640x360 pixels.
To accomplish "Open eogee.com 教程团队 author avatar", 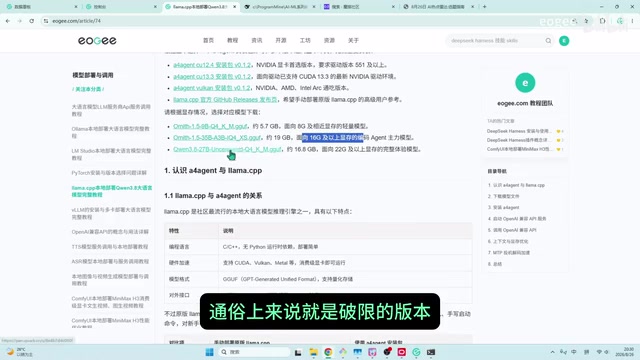I will tap(525, 83).
